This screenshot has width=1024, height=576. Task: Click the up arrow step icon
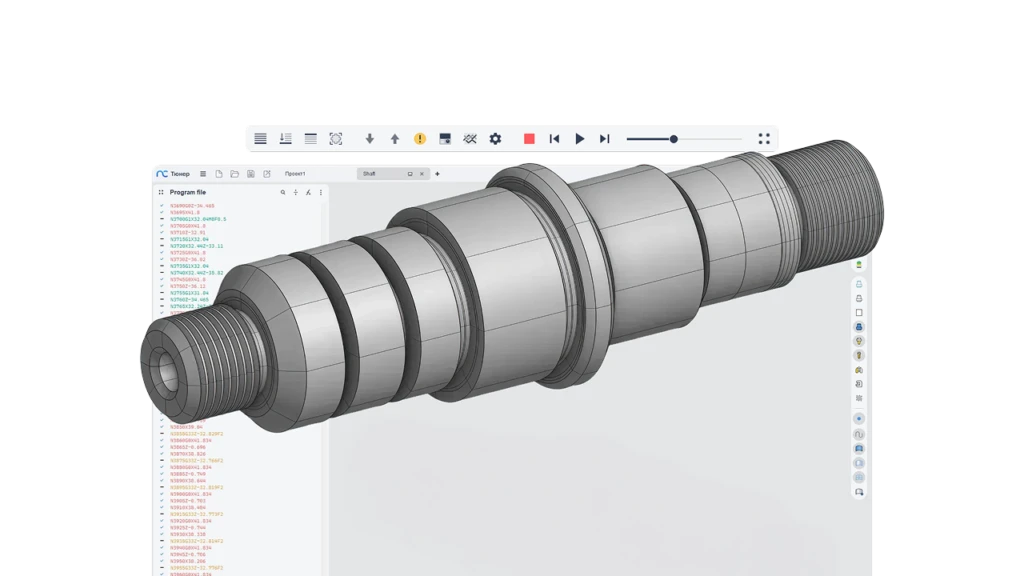click(x=395, y=139)
